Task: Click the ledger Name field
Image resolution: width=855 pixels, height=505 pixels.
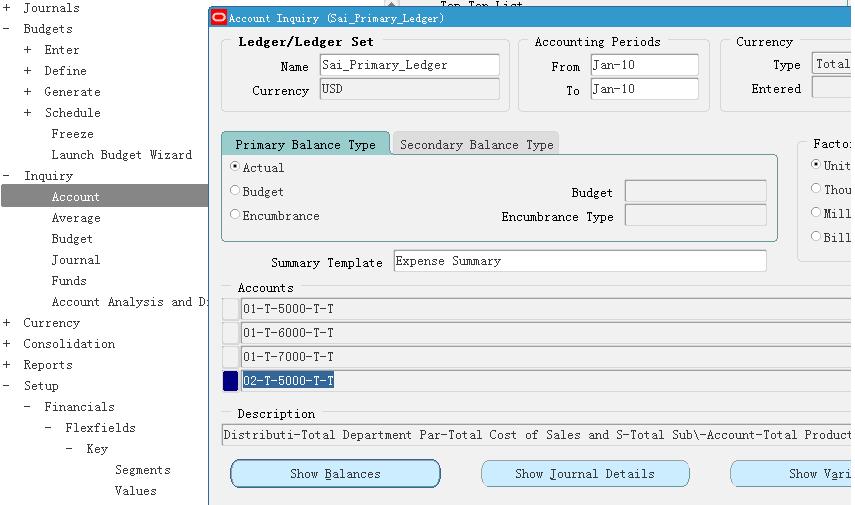Action: coord(410,65)
